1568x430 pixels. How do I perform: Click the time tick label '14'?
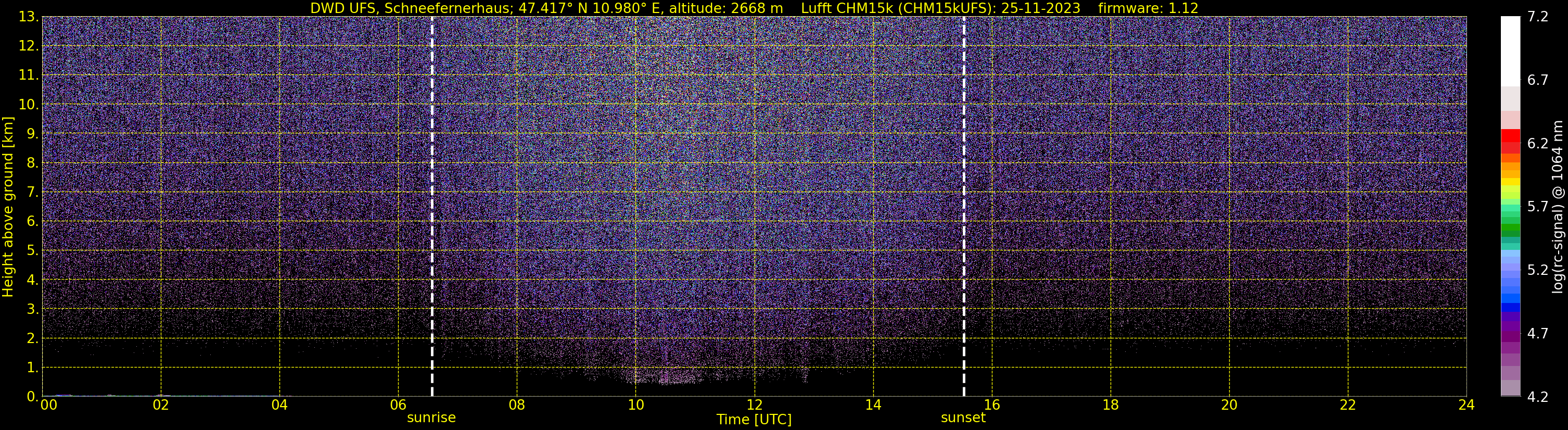(873, 405)
